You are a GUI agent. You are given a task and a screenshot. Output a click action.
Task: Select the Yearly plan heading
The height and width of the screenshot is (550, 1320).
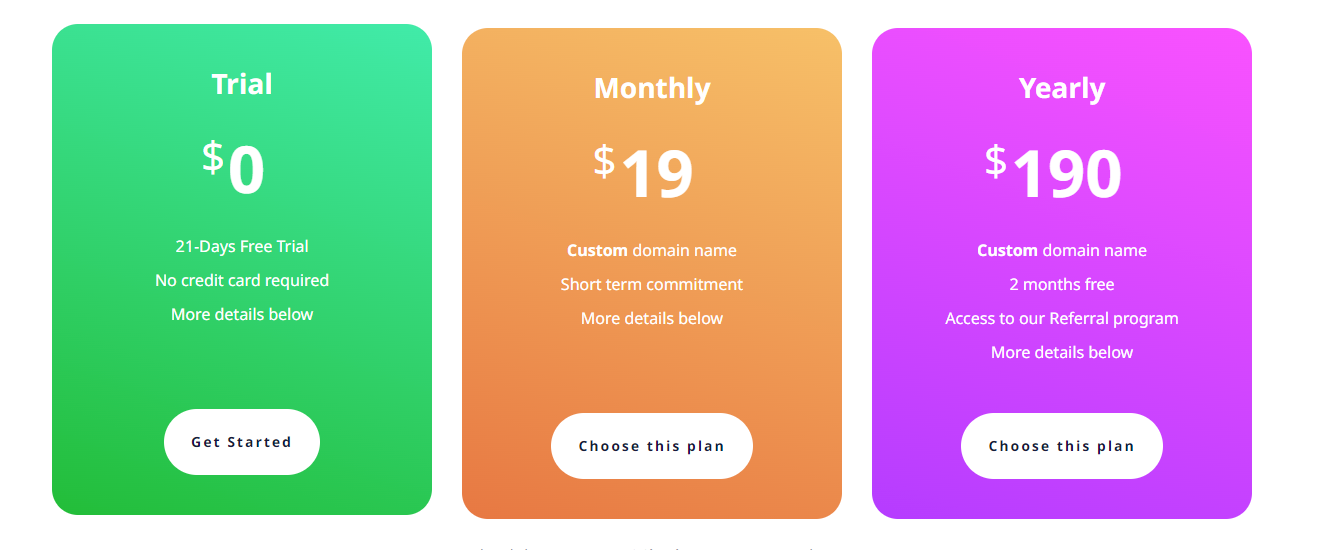coord(1062,88)
